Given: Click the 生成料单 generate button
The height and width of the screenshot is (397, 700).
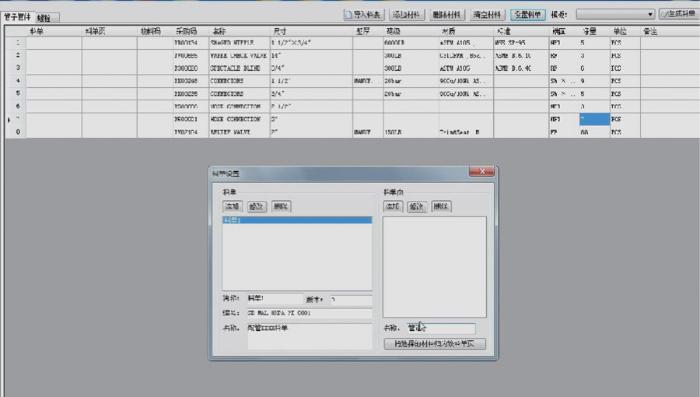Looking at the screenshot, I should 679,14.
